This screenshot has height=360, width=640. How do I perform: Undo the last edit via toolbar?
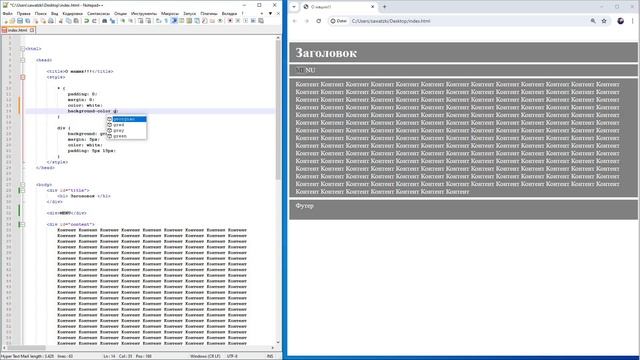coord(87,21)
